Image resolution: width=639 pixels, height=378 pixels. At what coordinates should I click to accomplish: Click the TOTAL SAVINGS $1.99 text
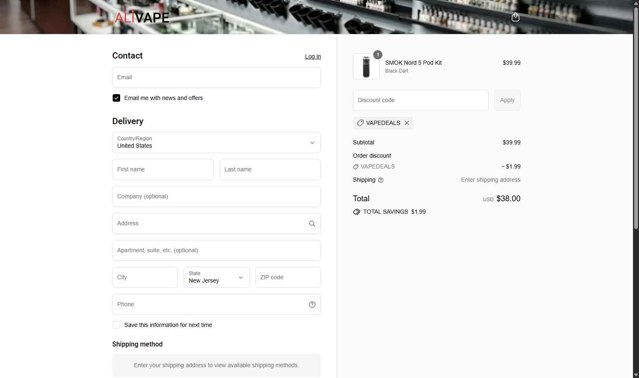pos(394,212)
